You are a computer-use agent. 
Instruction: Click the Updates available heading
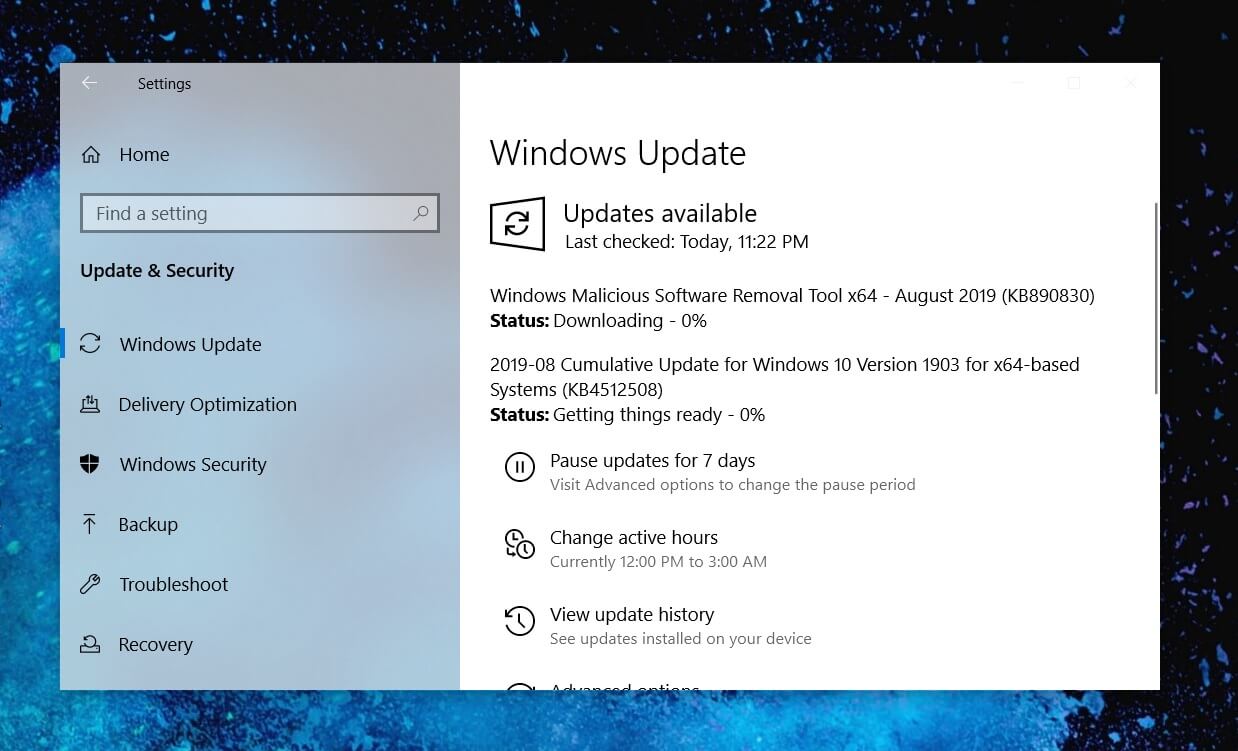660,213
